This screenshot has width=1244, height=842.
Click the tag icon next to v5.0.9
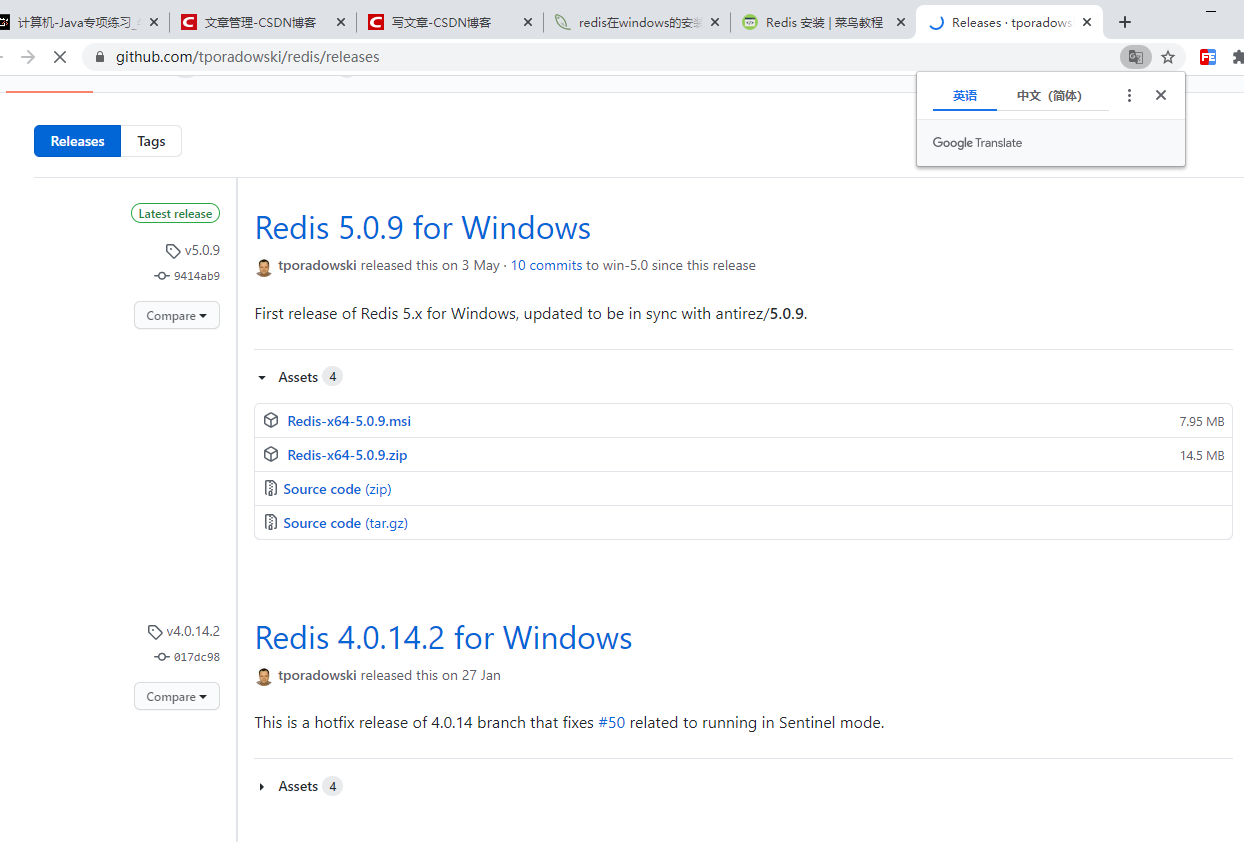point(173,251)
